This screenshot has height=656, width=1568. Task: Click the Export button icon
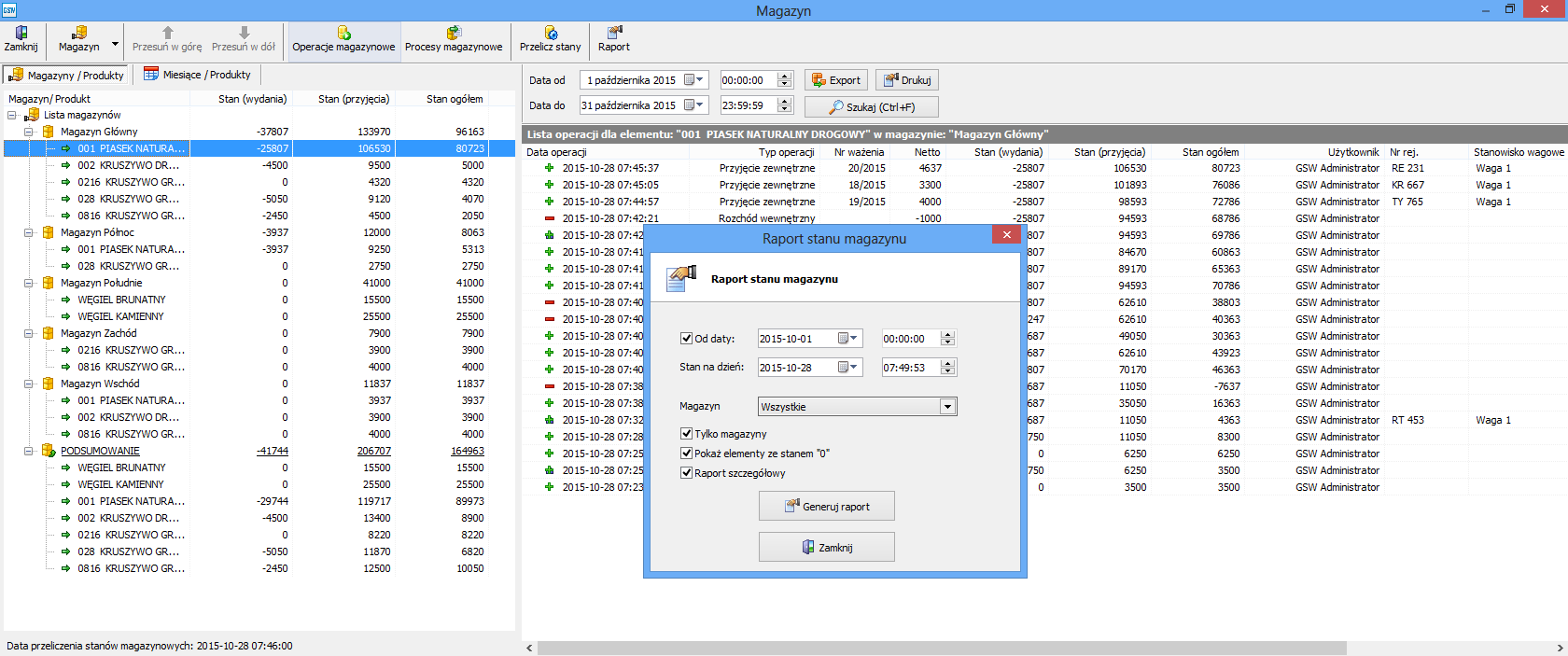pos(819,80)
